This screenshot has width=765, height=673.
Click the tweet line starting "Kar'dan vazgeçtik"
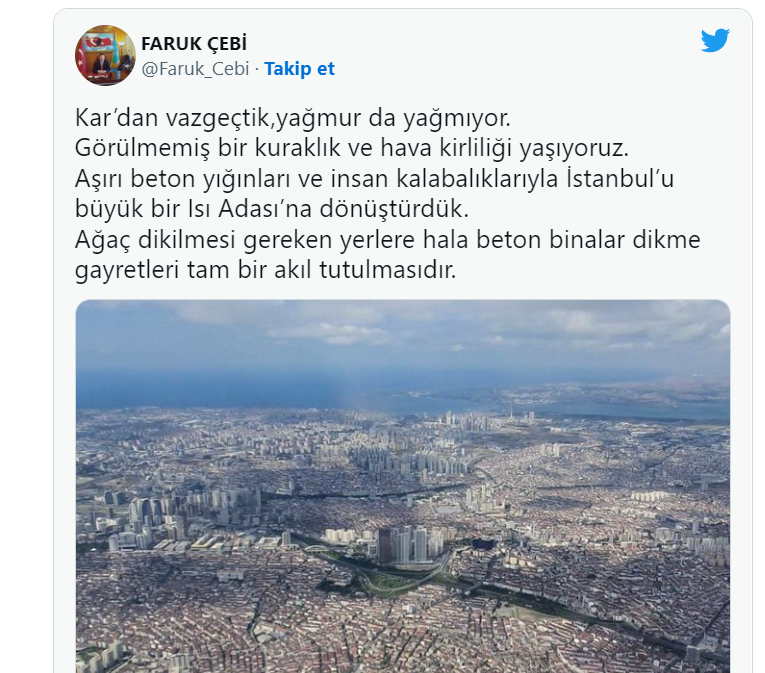(293, 118)
